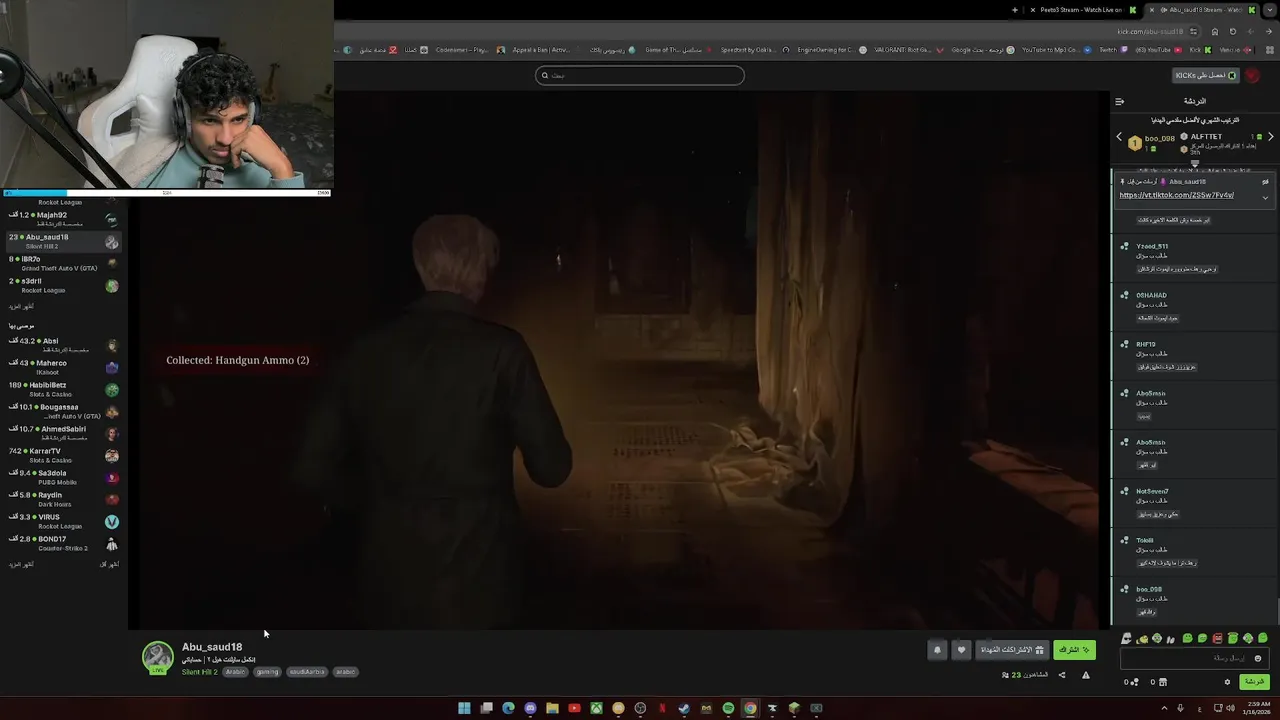Show more followed channels under s3drii
Viewport: 1280px width, 720px height.
21,306
